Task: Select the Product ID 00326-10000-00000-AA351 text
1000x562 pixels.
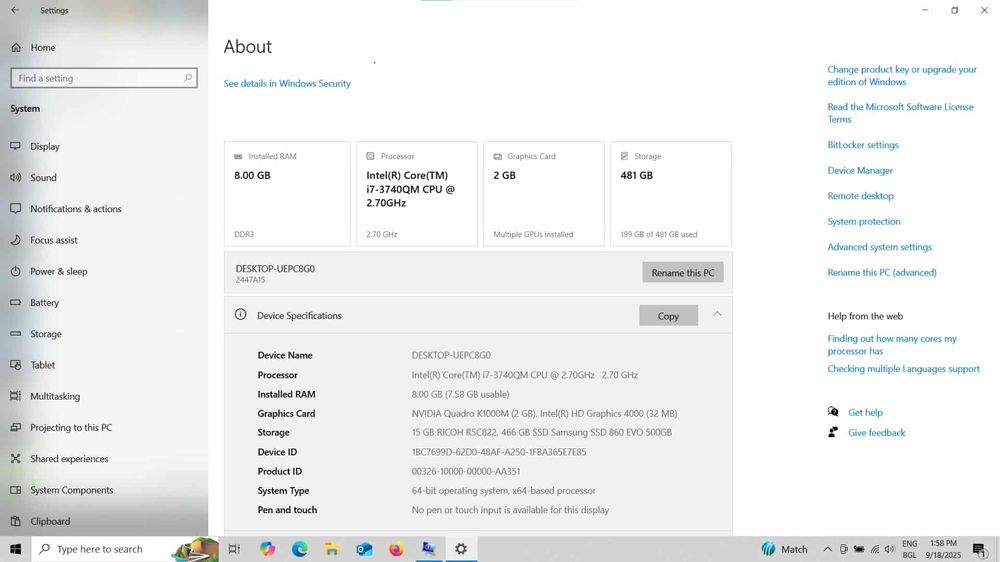Action: point(466,471)
